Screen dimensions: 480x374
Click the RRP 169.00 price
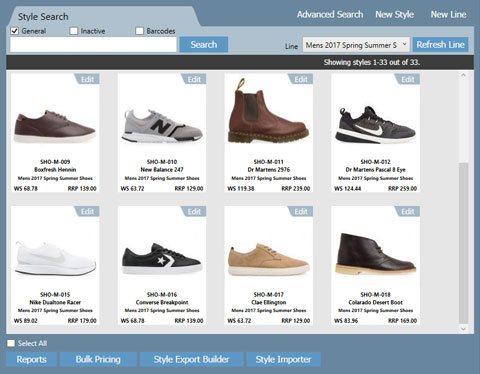point(402,321)
